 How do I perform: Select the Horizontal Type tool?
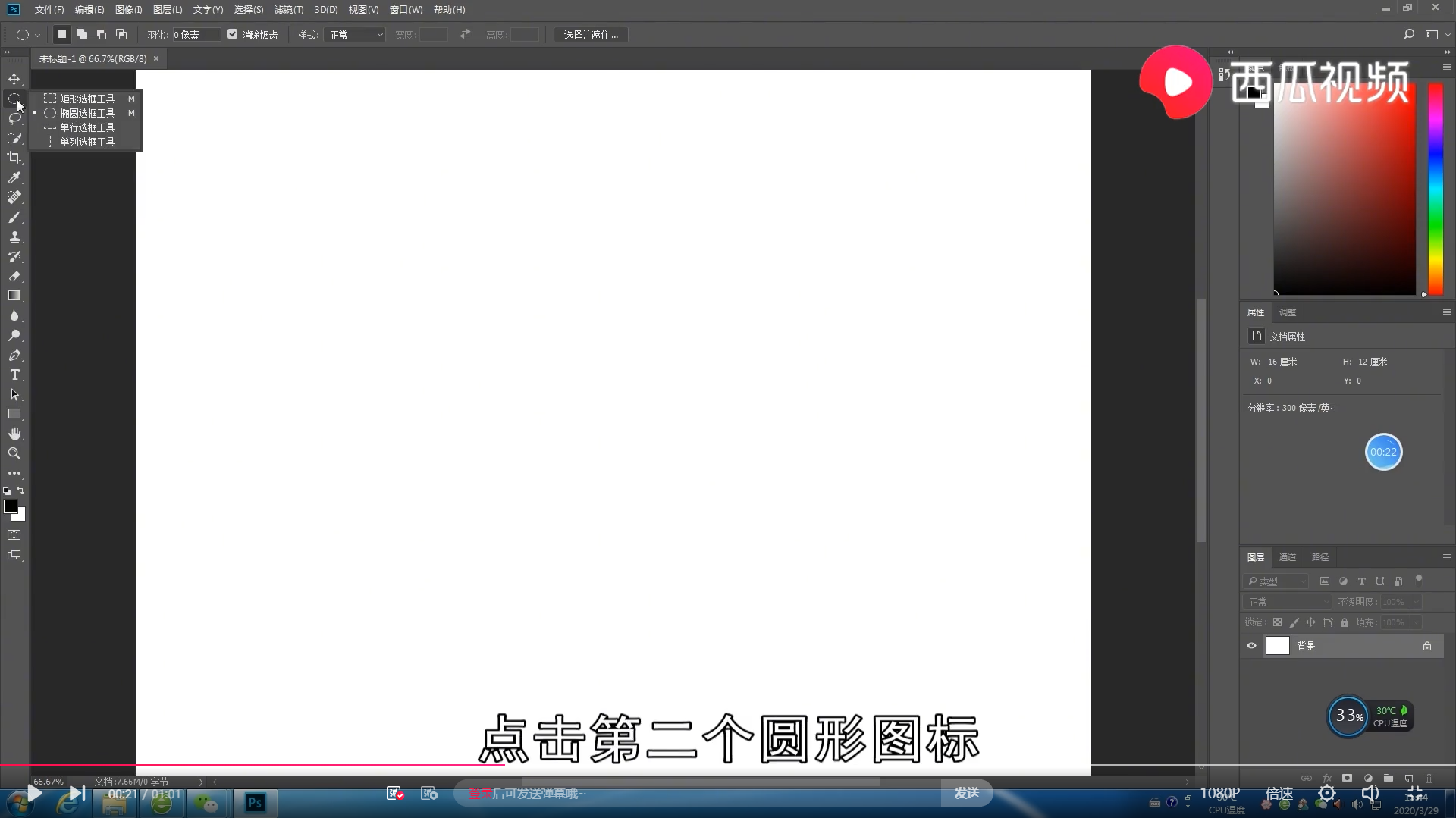click(x=14, y=375)
